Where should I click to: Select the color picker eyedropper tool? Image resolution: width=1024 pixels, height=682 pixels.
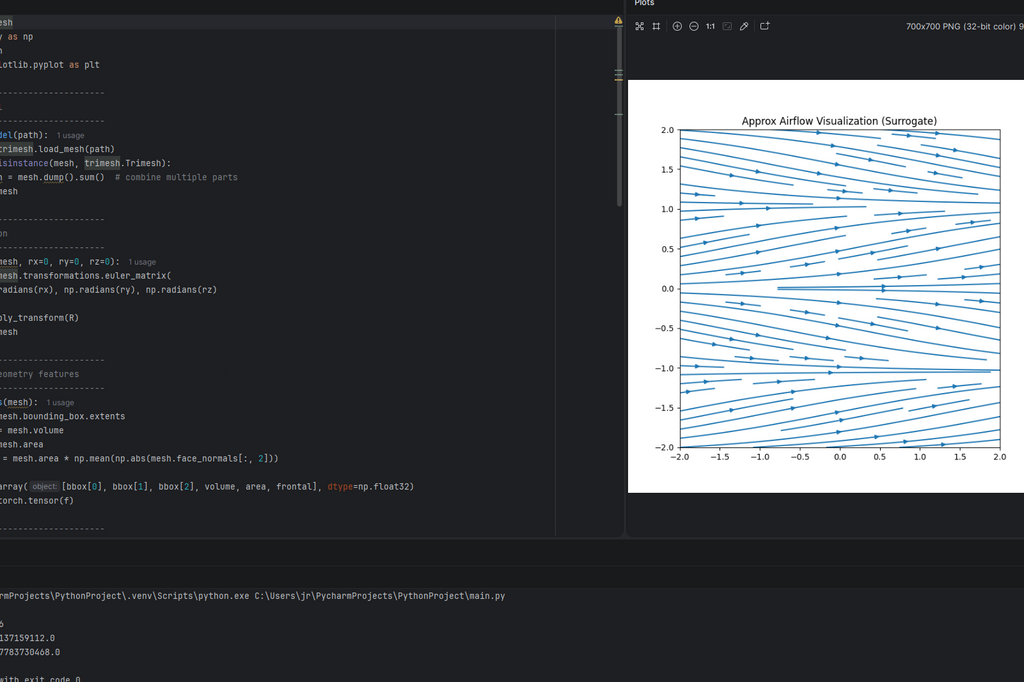744,26
